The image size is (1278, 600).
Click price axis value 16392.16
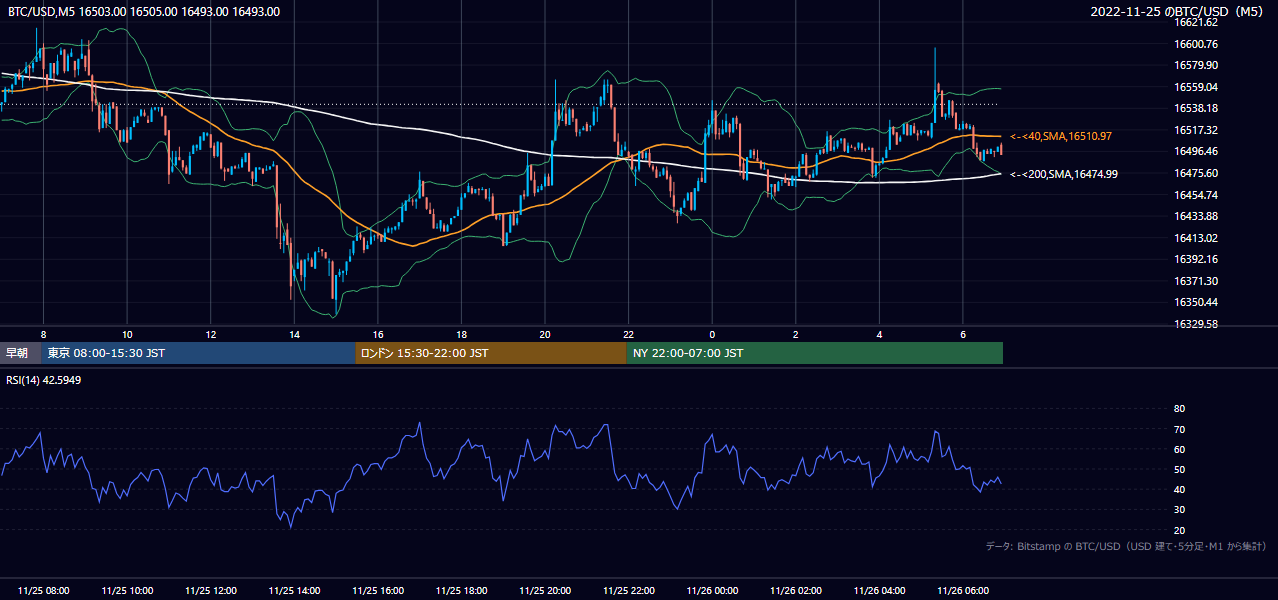1196,259
